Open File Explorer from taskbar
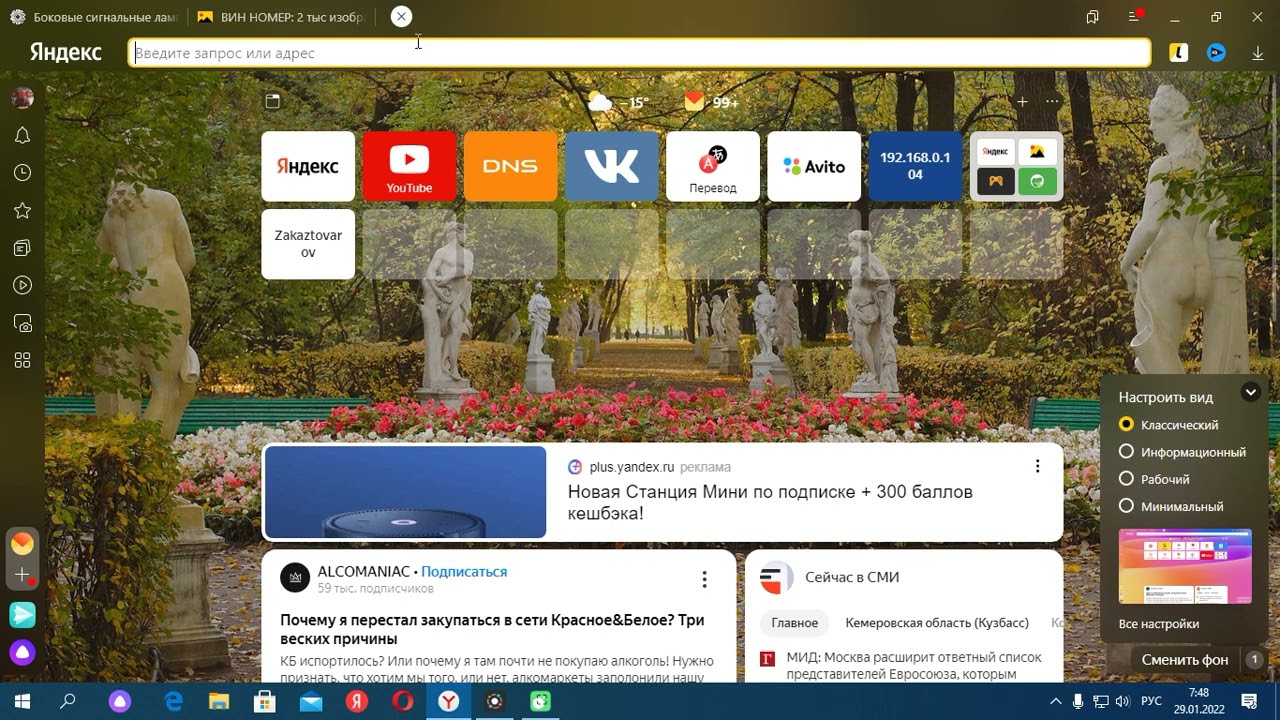 (219, 701)
